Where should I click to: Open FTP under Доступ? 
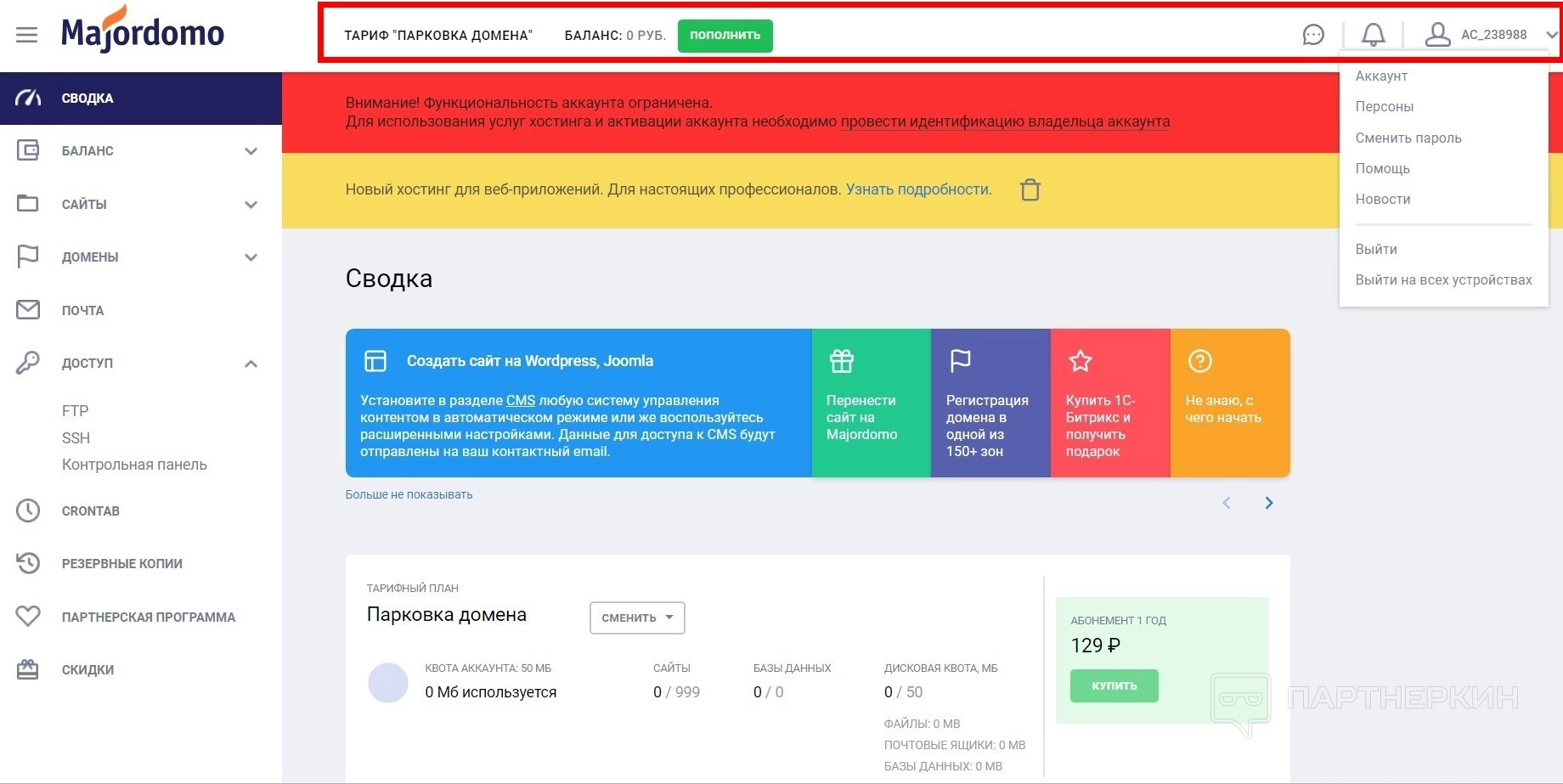pyautogui.click(x=75, y=411)
